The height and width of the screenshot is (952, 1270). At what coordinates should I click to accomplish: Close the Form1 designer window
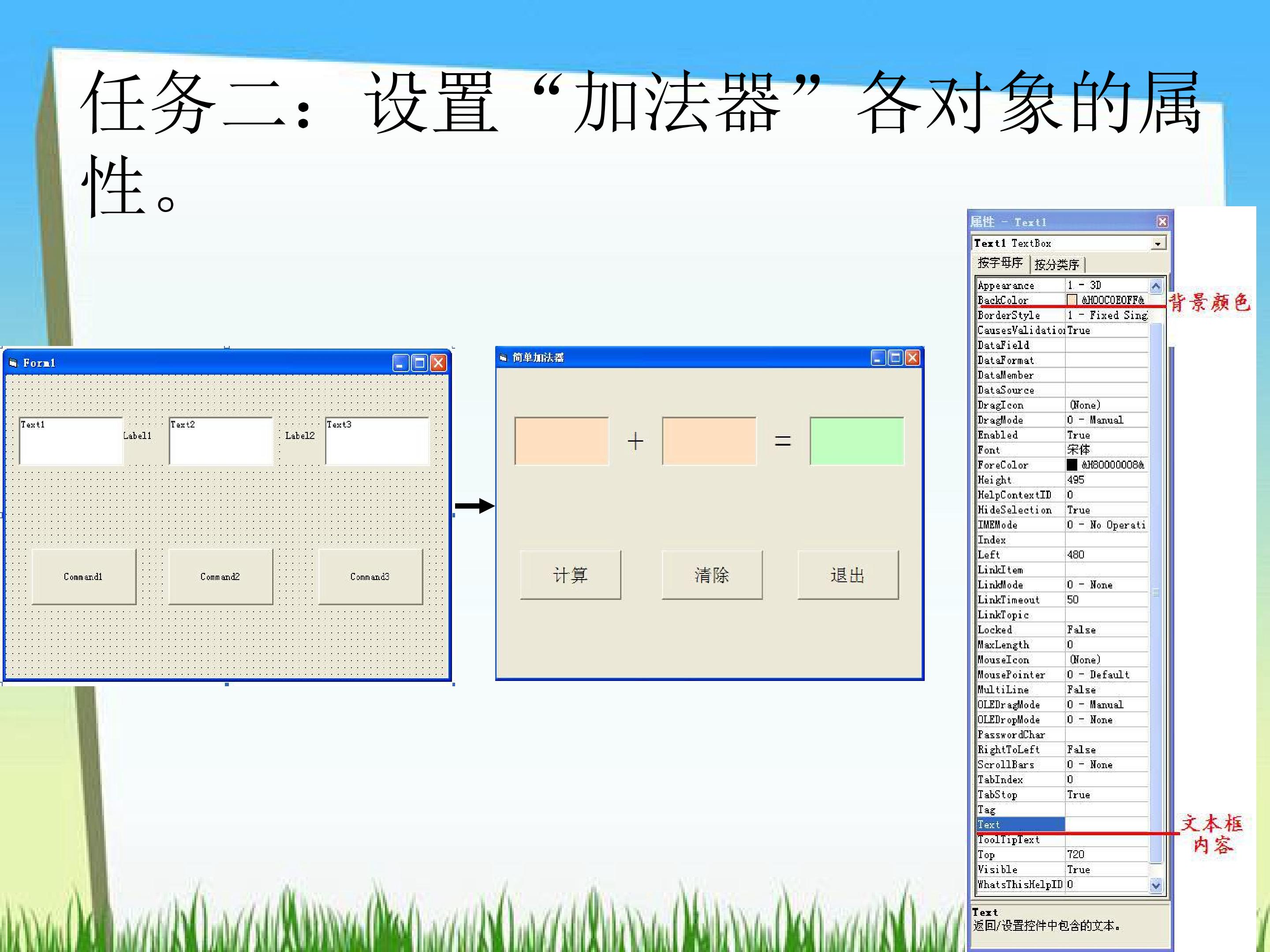pyautogui.click(x=439, y=363)
